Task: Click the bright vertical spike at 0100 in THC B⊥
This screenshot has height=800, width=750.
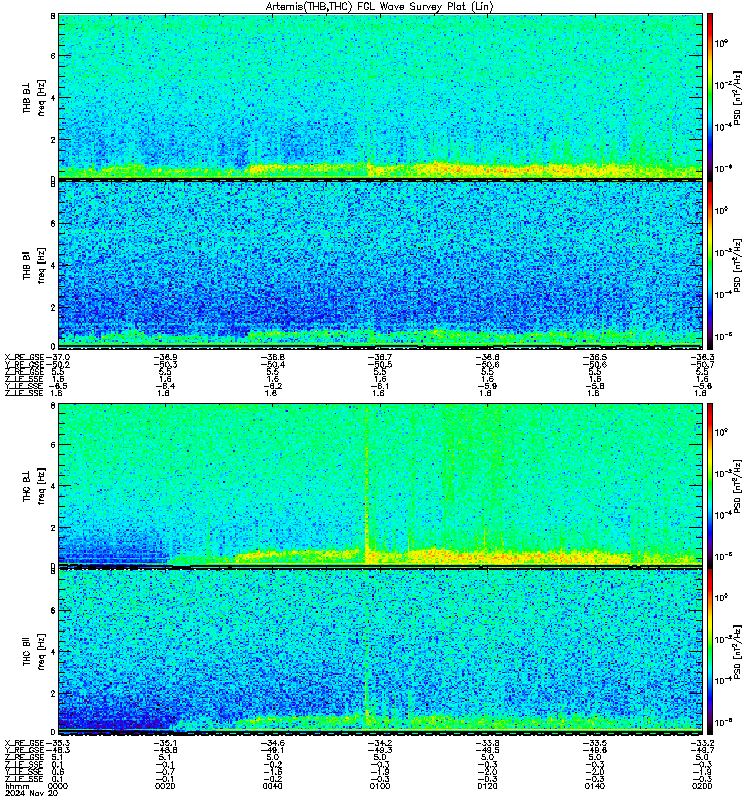Action: pyautogui.click(x=367, y=484)
